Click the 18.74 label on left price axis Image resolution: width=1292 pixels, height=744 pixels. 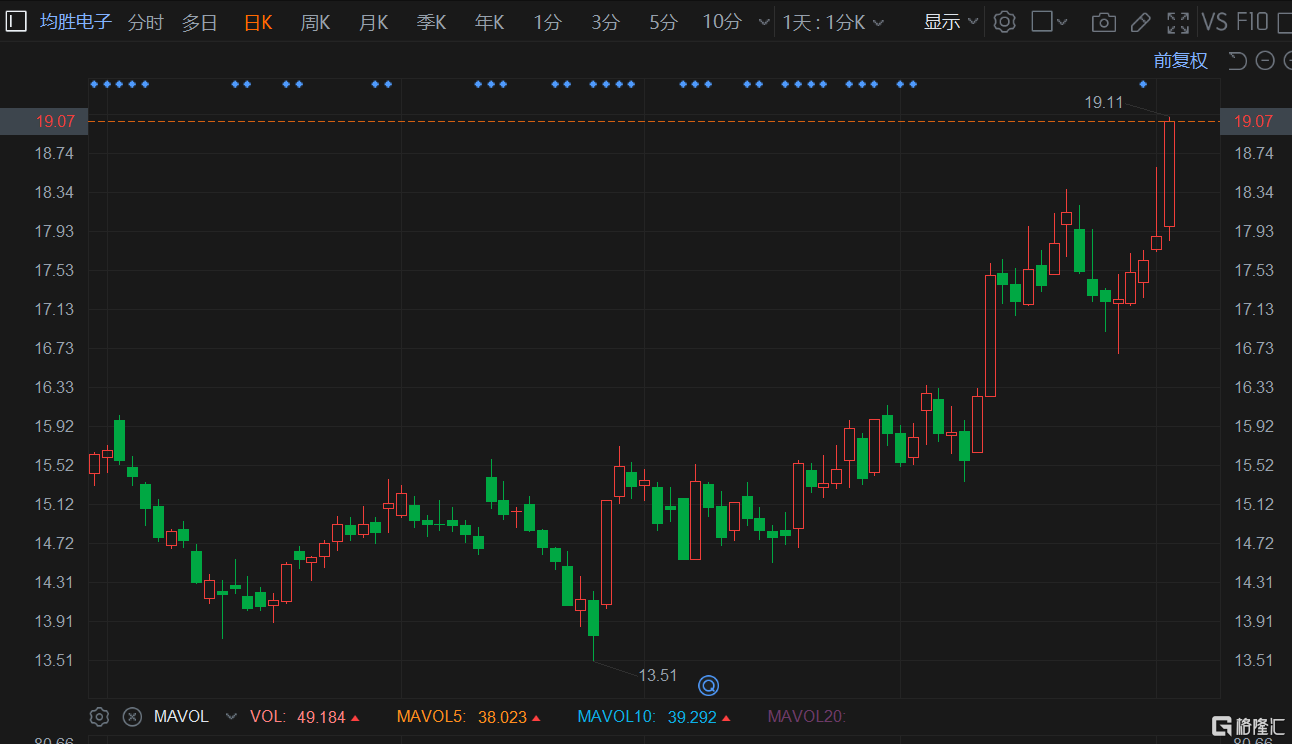(54, 153)
